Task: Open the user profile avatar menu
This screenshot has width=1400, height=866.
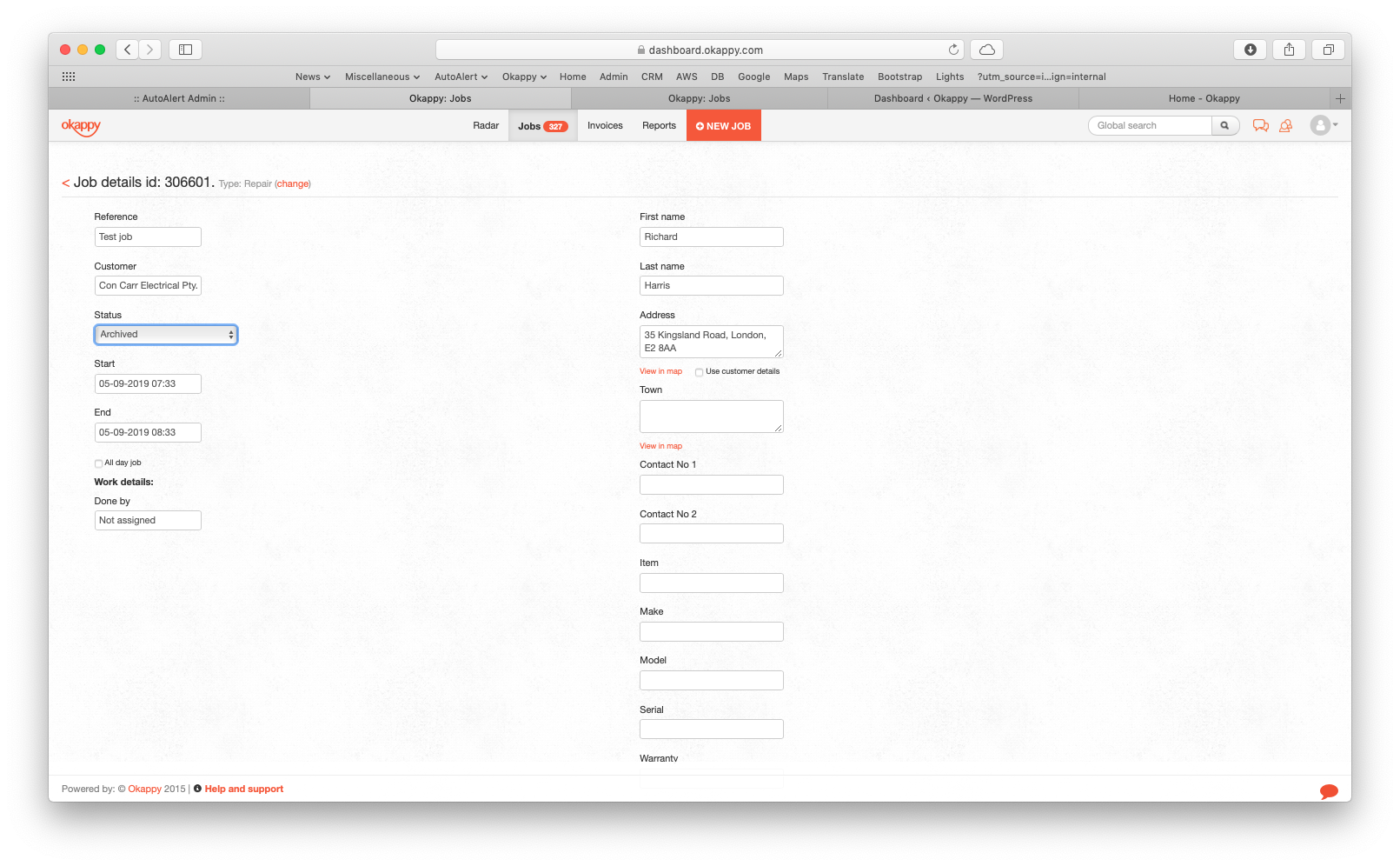Action: (x=1324, y=125)
